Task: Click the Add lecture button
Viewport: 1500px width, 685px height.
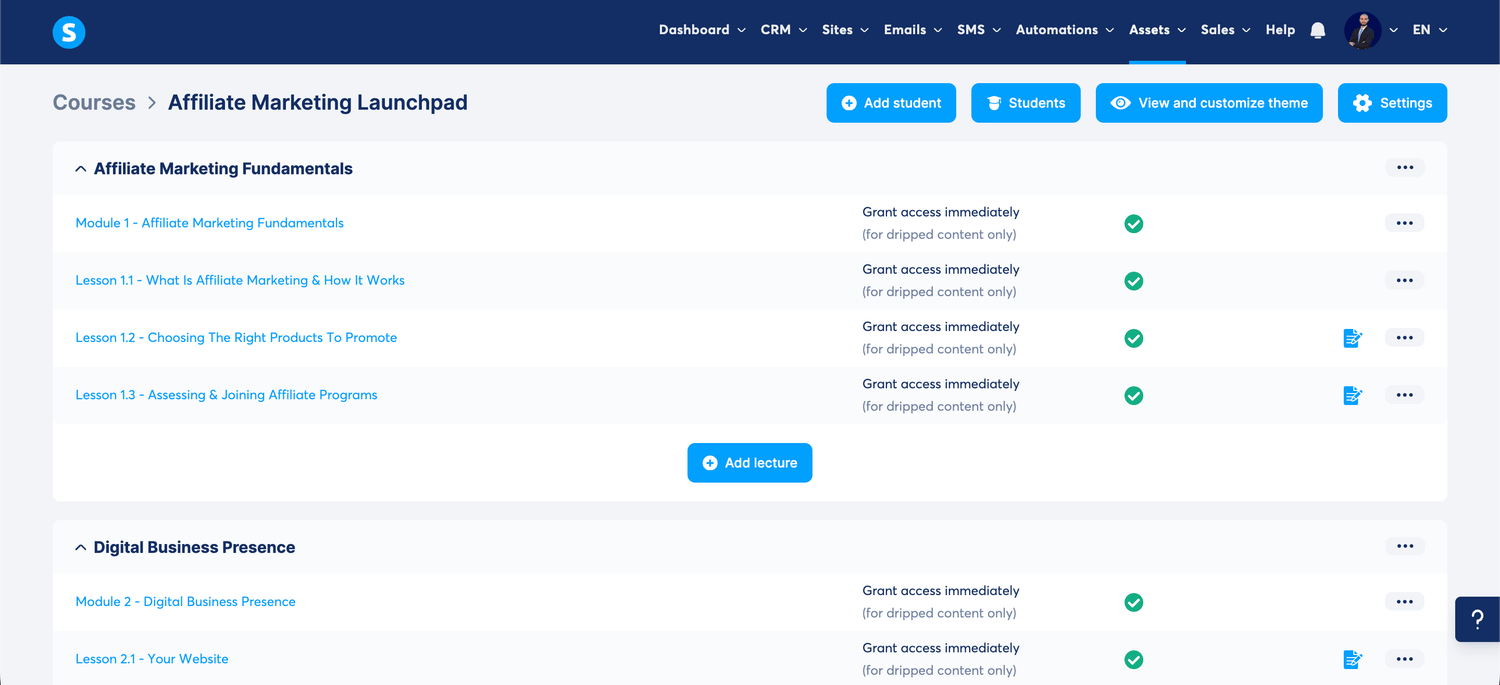Action: click(x=749, y=462)
